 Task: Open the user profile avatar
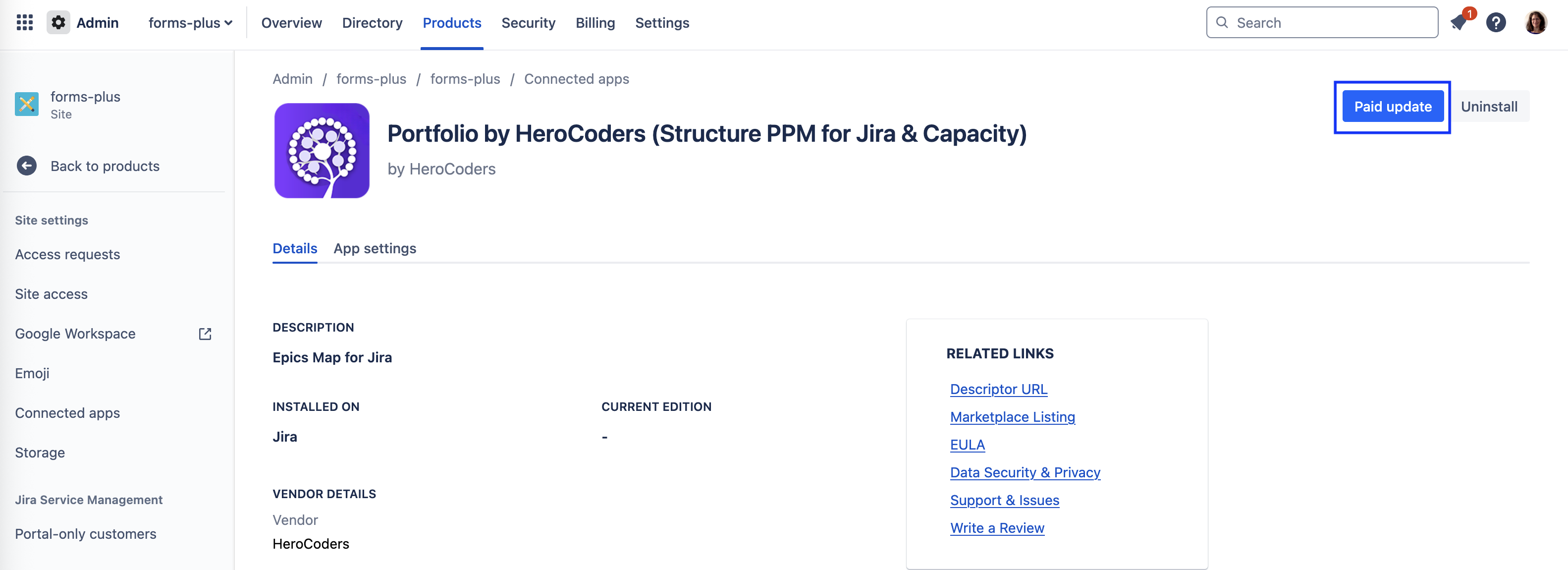tap(1535, 22)
